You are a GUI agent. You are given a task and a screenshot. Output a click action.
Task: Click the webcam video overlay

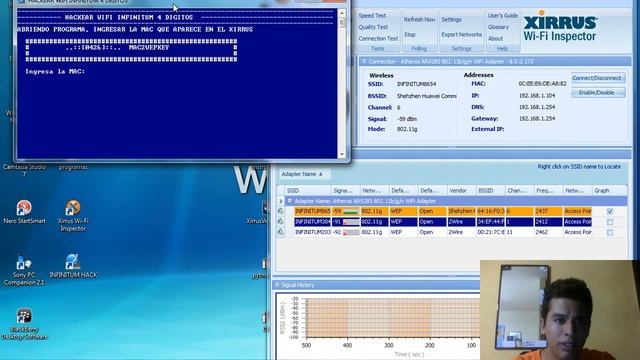click(560, 310)
